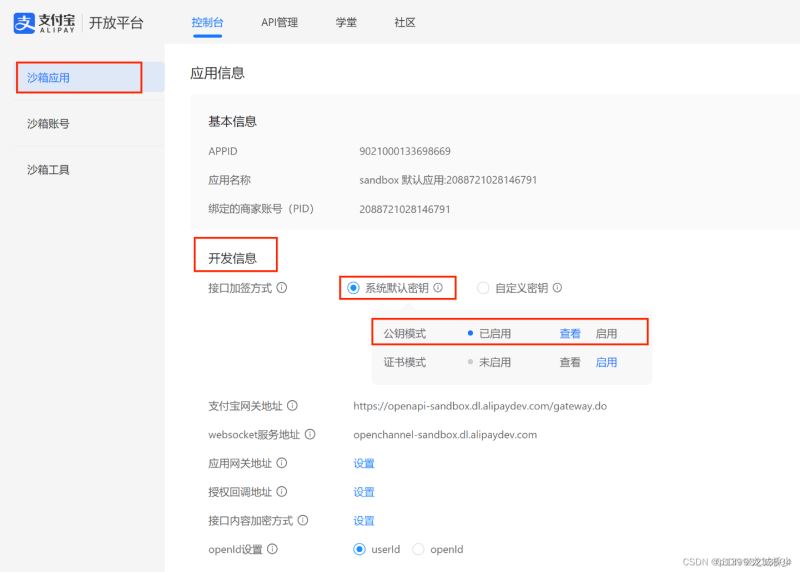Click 启用 for 公钥模式 row
Image resolution: width=800 pixels, height=572 pixels.
tap(606, 334)
